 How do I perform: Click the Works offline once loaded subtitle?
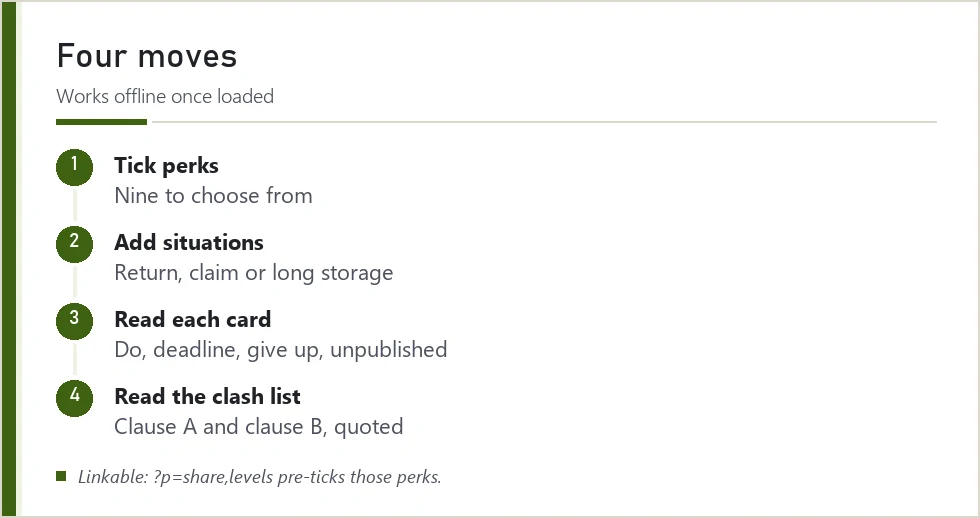[x=165, y=96]
